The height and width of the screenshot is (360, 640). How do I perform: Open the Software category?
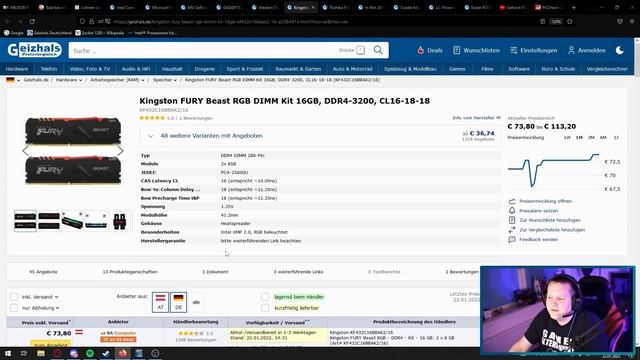[x=519, y=69]
